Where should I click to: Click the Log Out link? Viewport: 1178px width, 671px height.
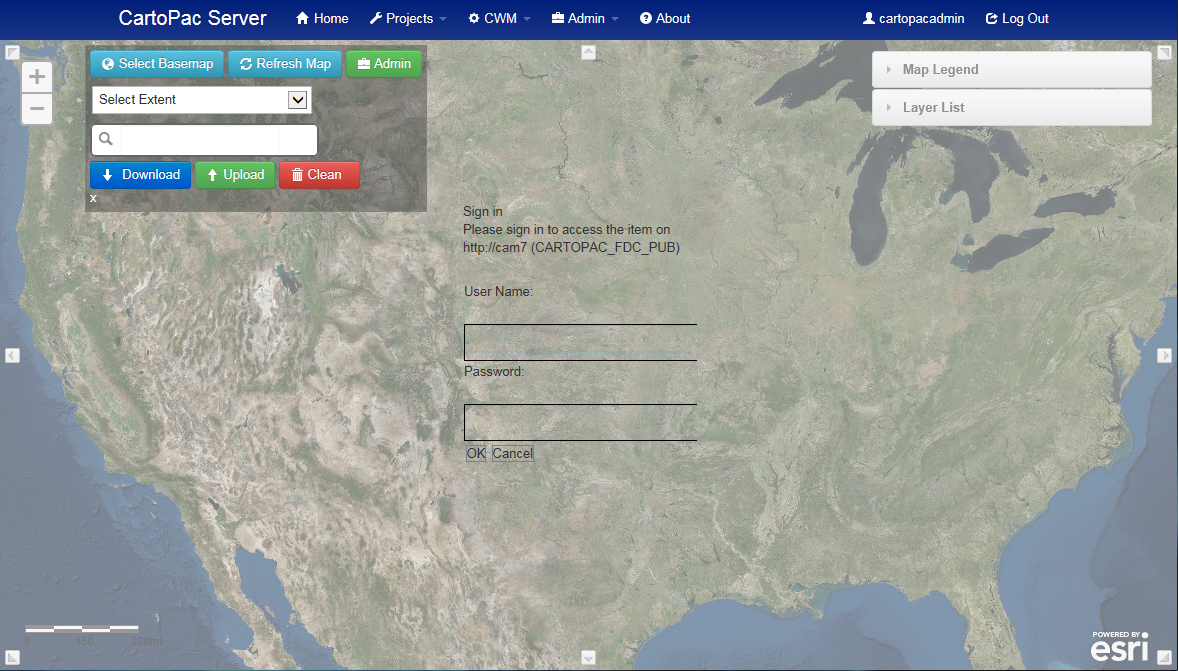point(1017,18)
